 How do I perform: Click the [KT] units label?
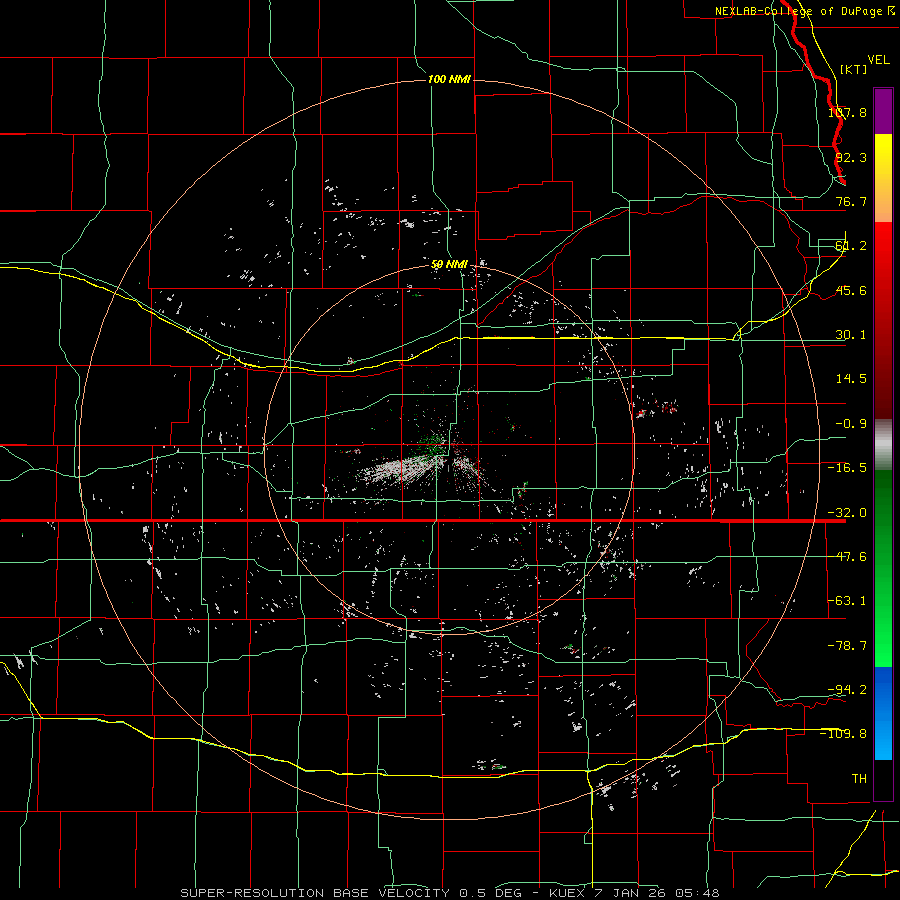[853, 69]
